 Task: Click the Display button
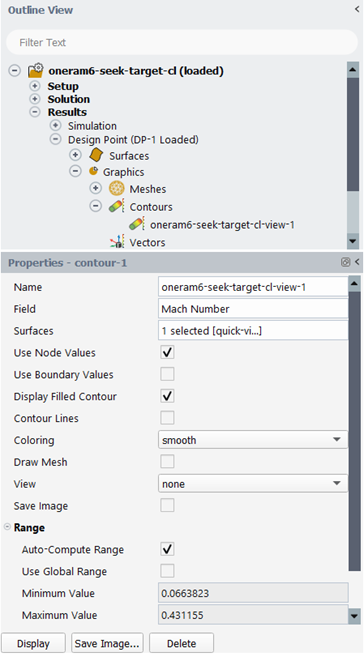point(33,643)
